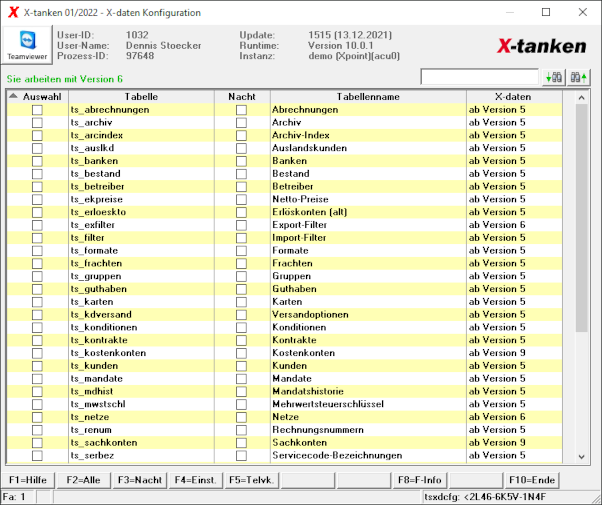Image resolution: width=602 pixels, height=505 pixels.
Task: Click the red X app icon in title bar
Action: (13, 12)
